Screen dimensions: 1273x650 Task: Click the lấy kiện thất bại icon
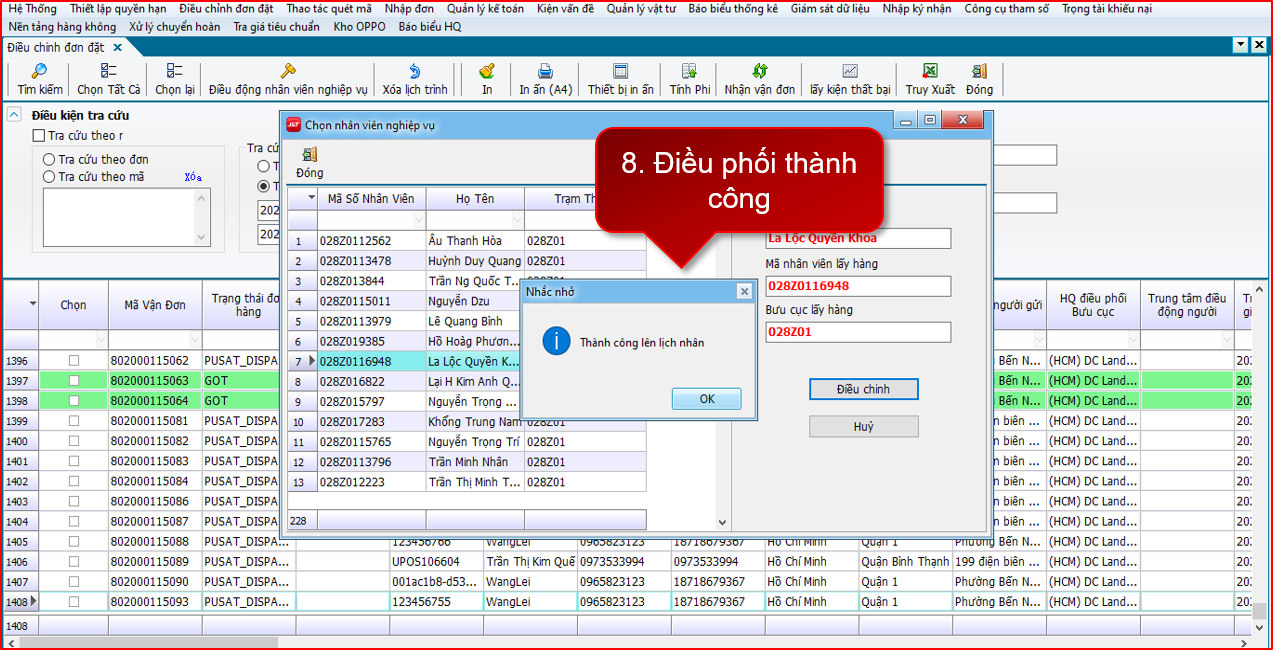pos(850,71)
